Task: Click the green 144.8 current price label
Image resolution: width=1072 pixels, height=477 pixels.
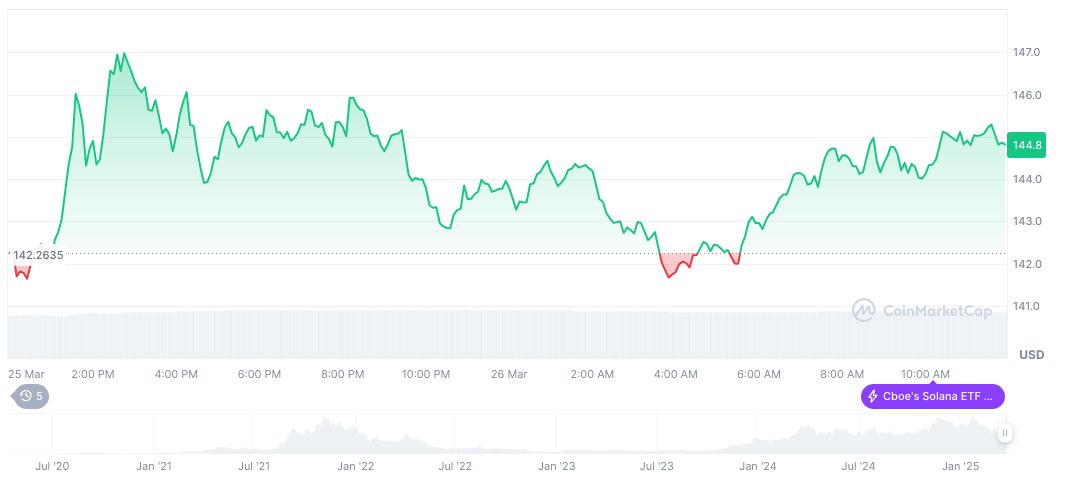Action: [x=1027, y=145]
